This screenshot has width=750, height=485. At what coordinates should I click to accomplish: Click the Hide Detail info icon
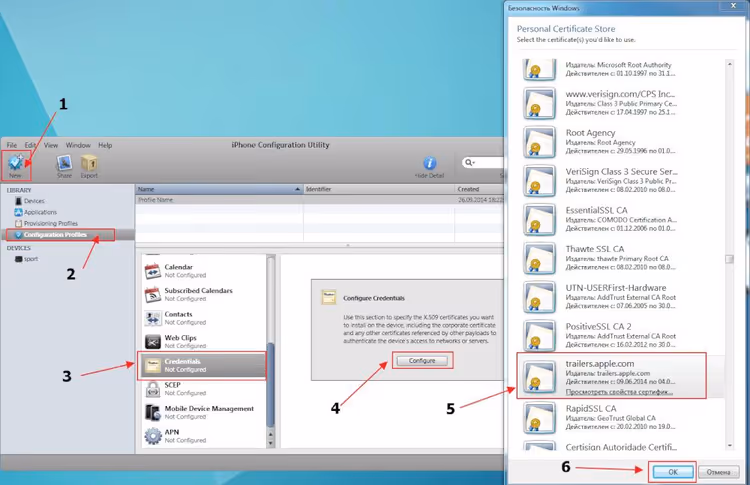pos(430,163)
